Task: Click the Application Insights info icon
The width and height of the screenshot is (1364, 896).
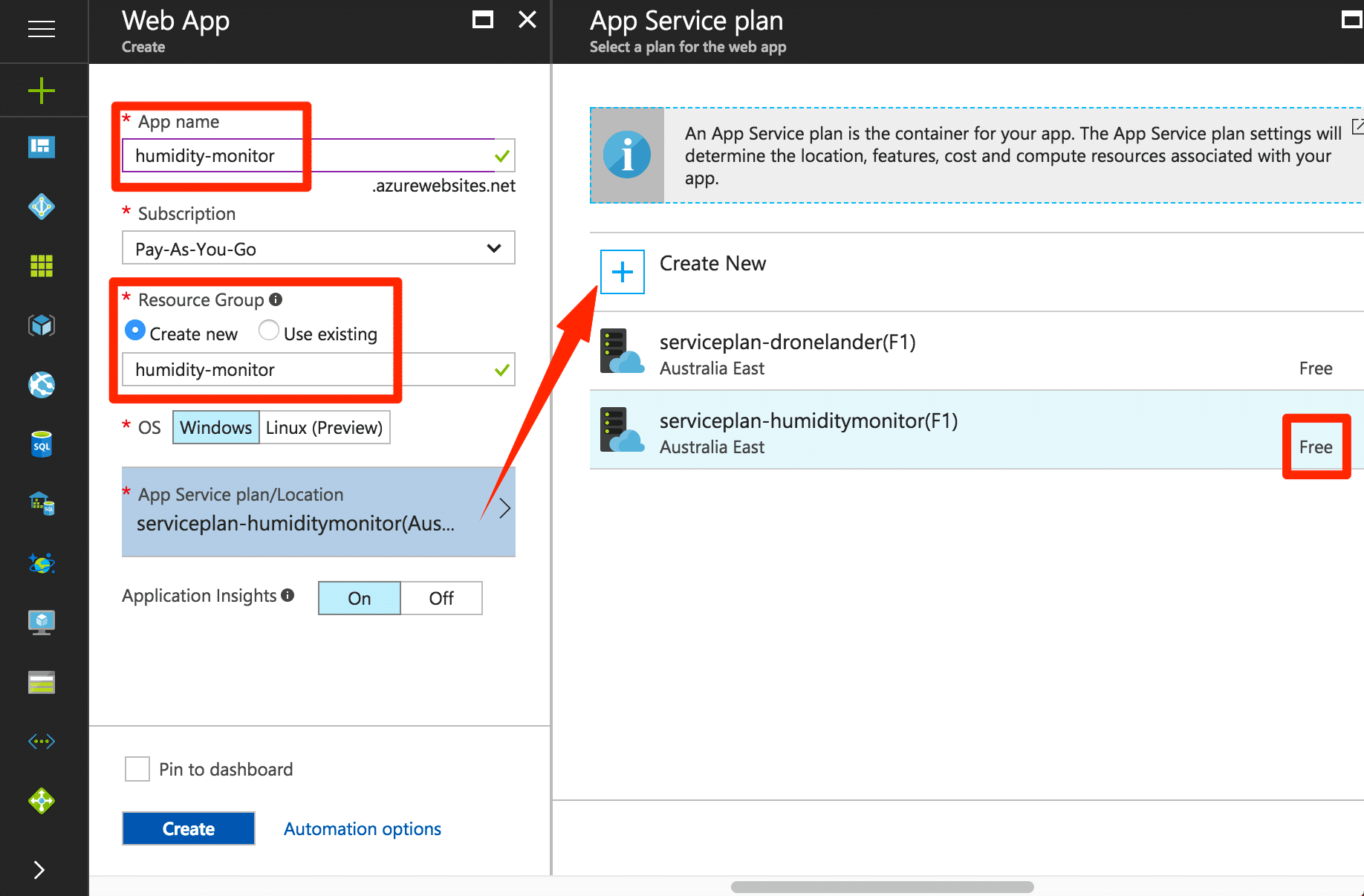Action: tap(288, 595)
